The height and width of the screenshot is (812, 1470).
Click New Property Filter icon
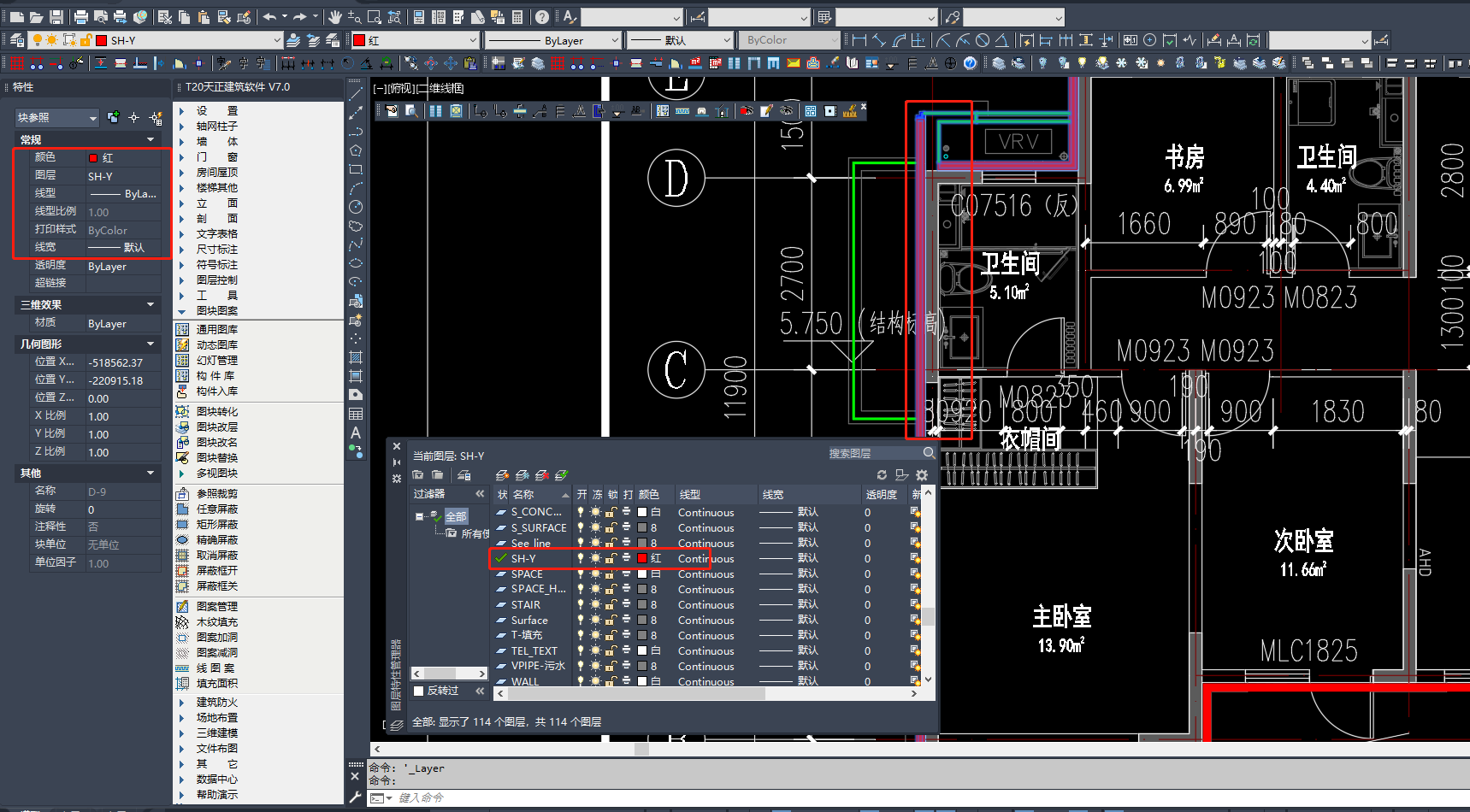418,475
